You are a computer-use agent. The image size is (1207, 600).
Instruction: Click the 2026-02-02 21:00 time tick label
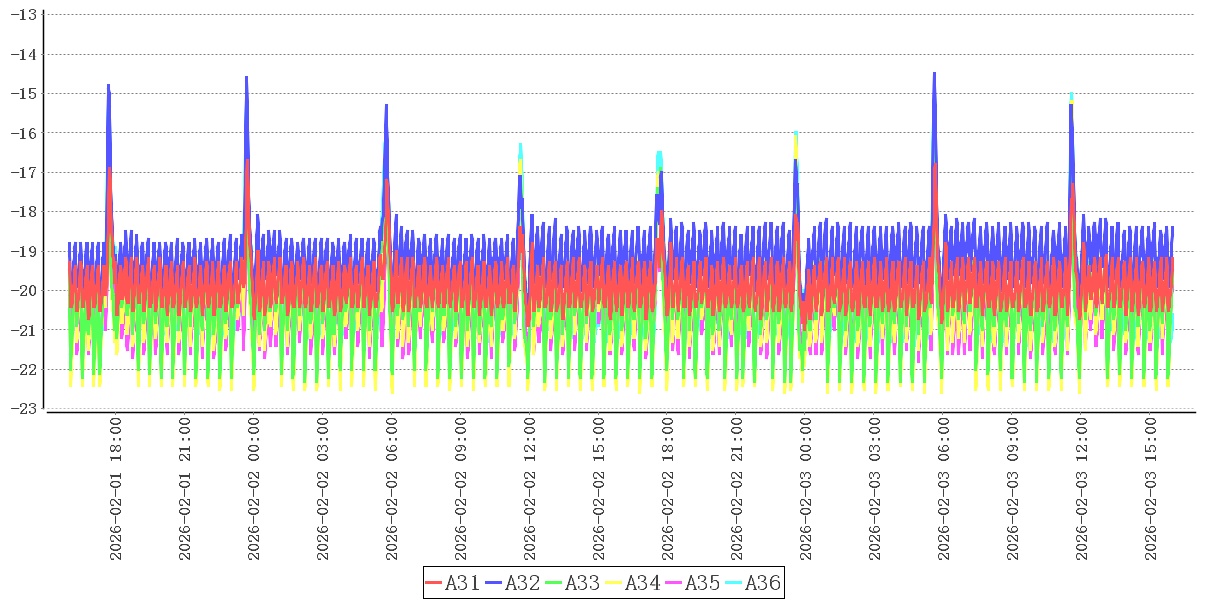click(x=737, y=490)
